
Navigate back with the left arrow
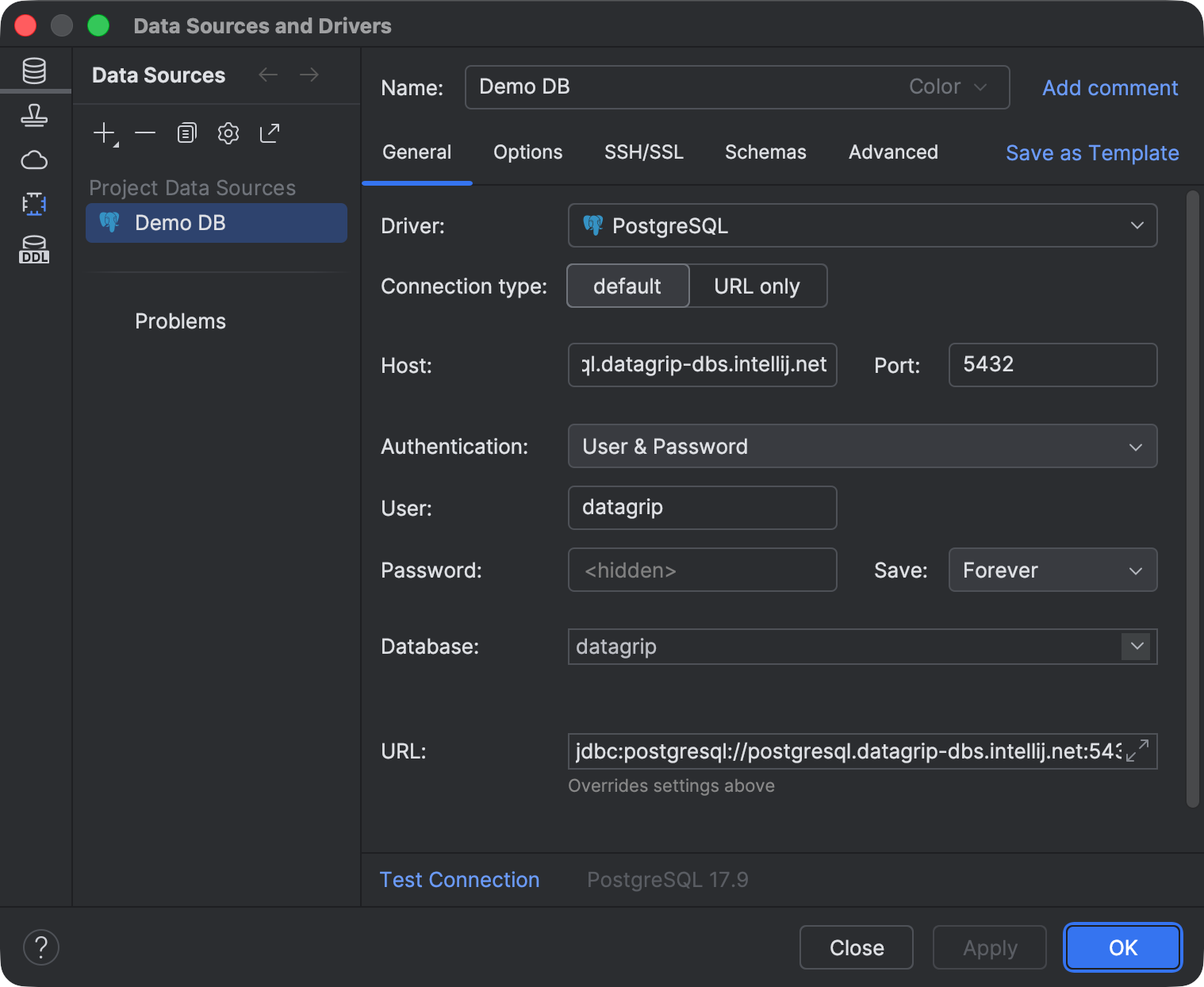point(268,75)
